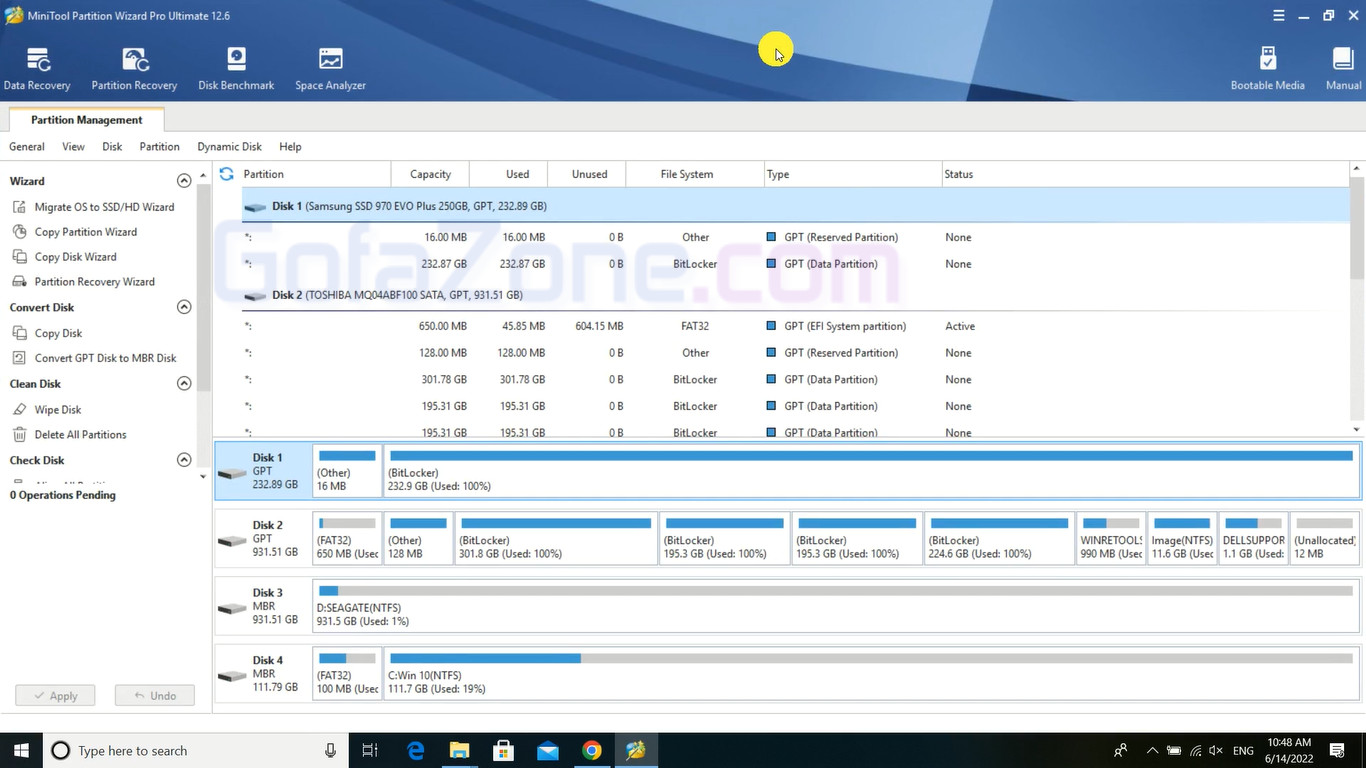Refresh the partition list with the reload icon
This screenshot has height=768, width=1366.
point(226,174)
